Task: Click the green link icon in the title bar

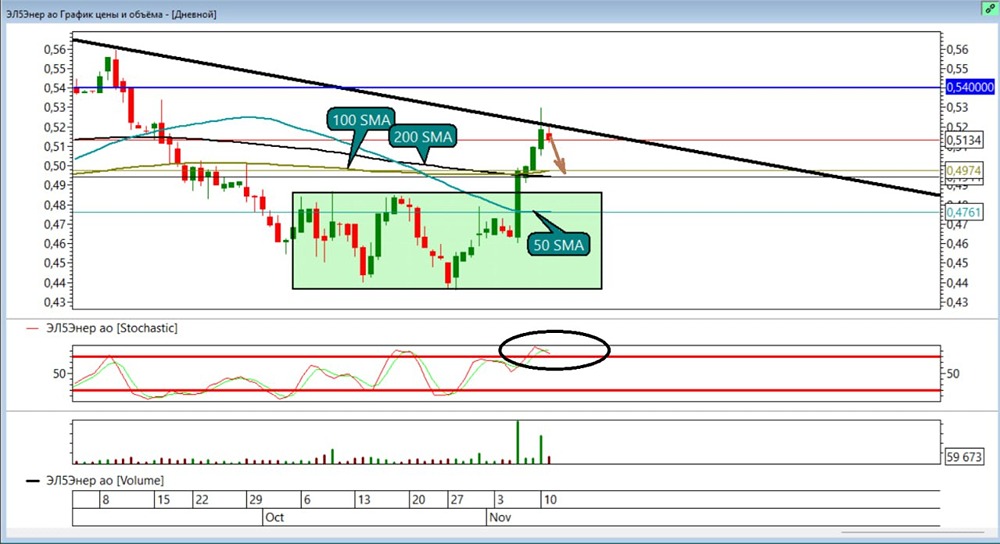Action: (x=988, y=7)
